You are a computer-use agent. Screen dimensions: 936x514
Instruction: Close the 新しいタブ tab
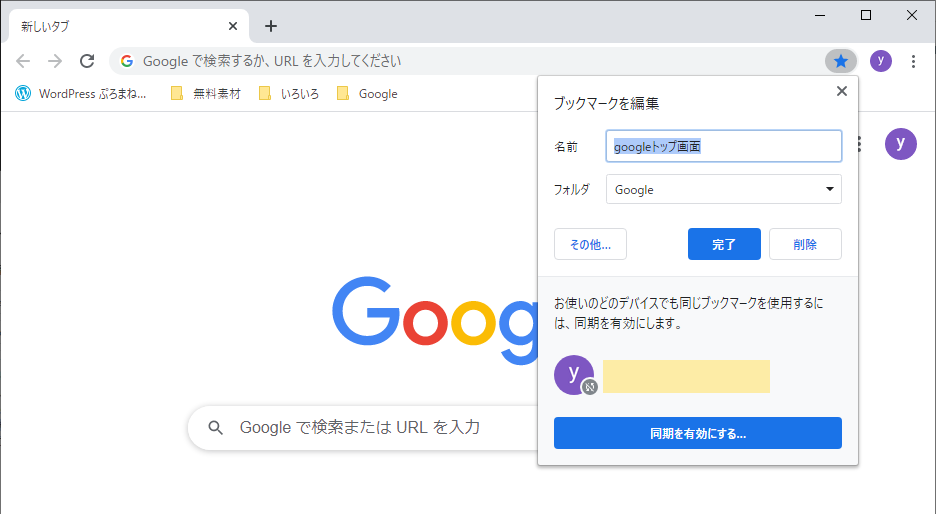[x=233, y=26]
